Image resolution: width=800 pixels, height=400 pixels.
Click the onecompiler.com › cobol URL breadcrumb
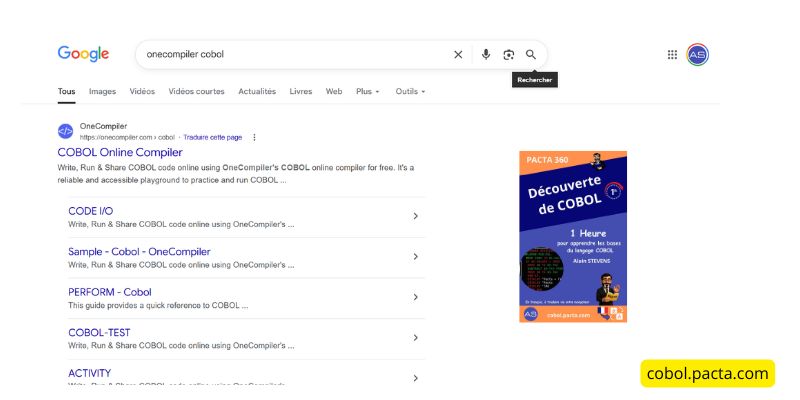click(x=127, y=137)
